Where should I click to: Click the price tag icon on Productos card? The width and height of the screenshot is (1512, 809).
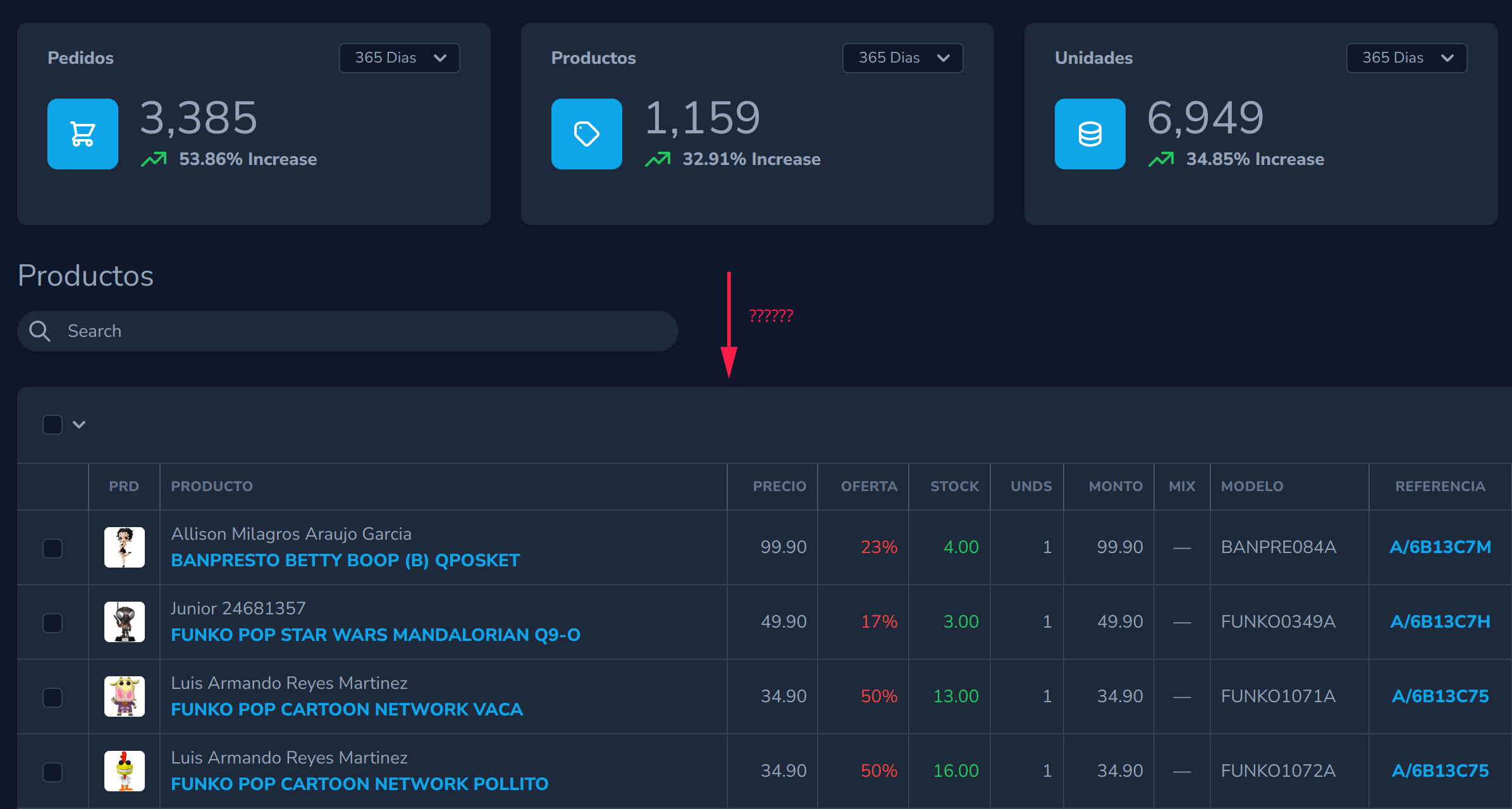coord(586,133)
